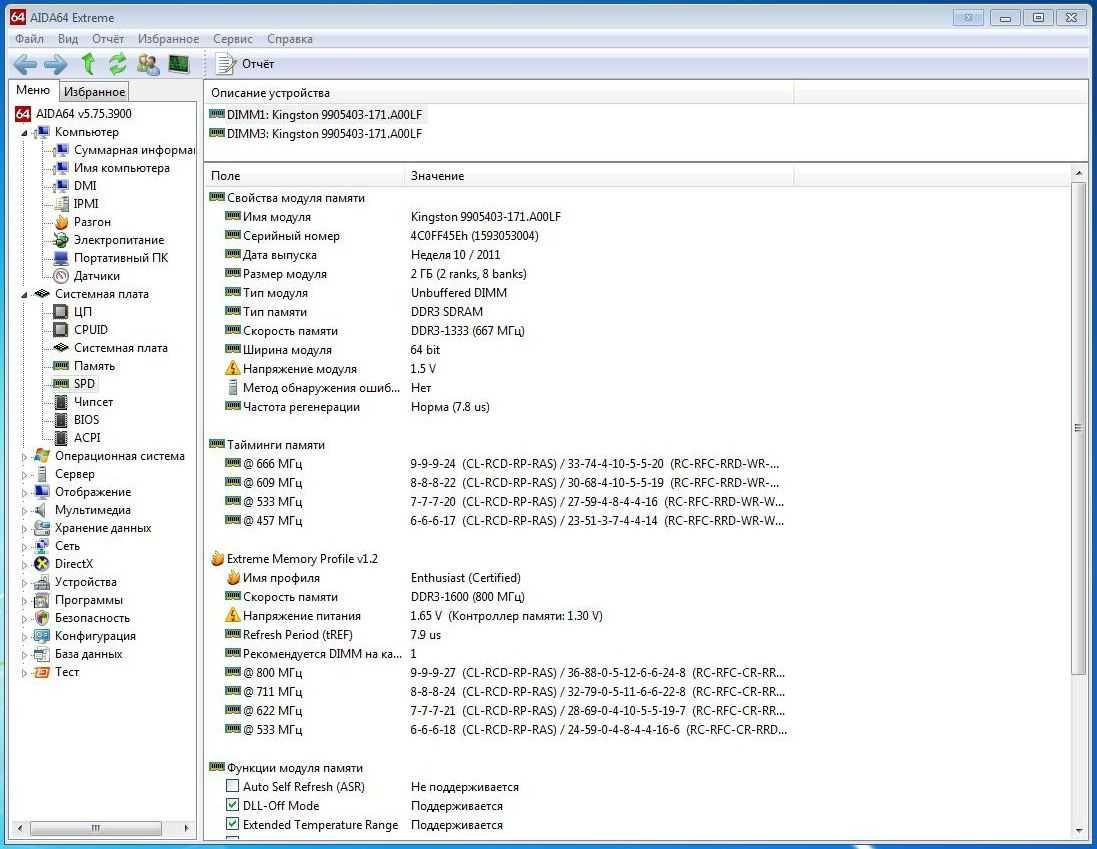Expand the Хранение данных node
The height and width of the screenshot is (849, 1097).
coord(24,529)
